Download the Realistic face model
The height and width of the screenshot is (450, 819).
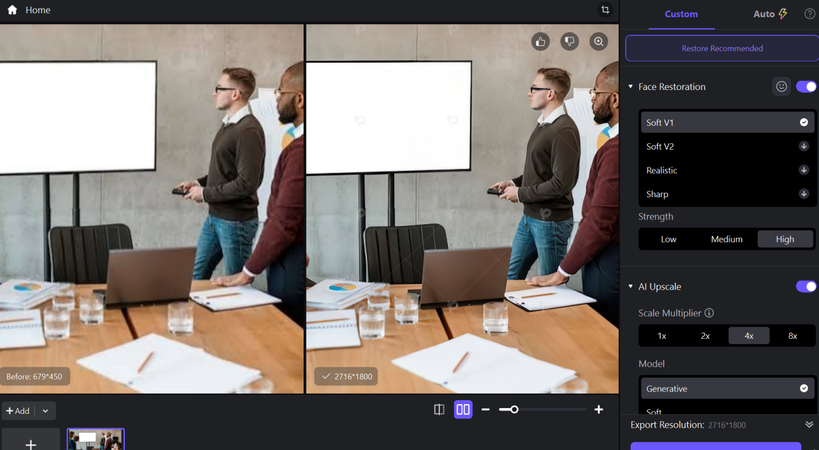click(x=804, y=170)
